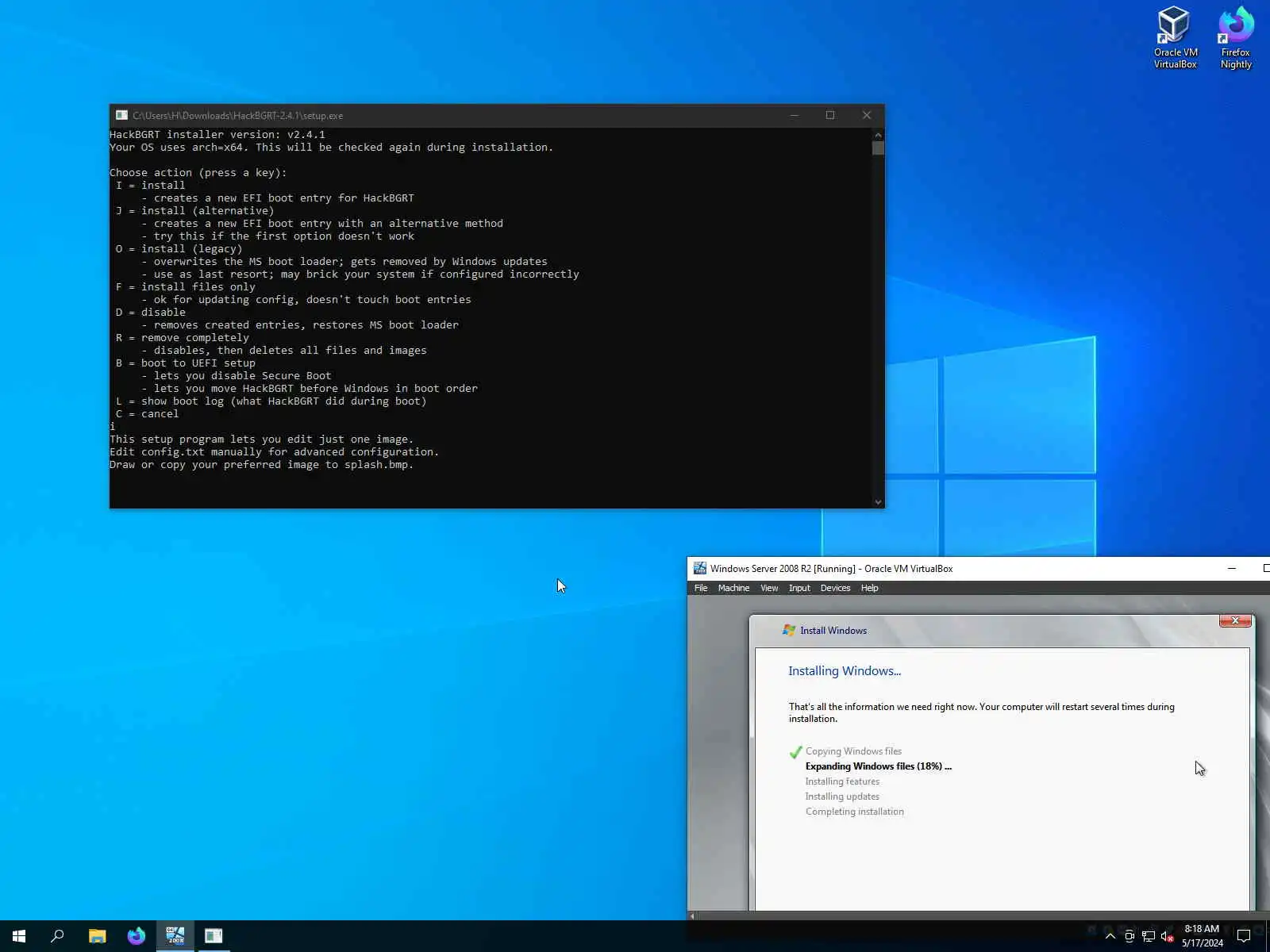Screen dimensions: 1270x952
Task: Click the "Completing installation" step
Action: click(855, 812)
